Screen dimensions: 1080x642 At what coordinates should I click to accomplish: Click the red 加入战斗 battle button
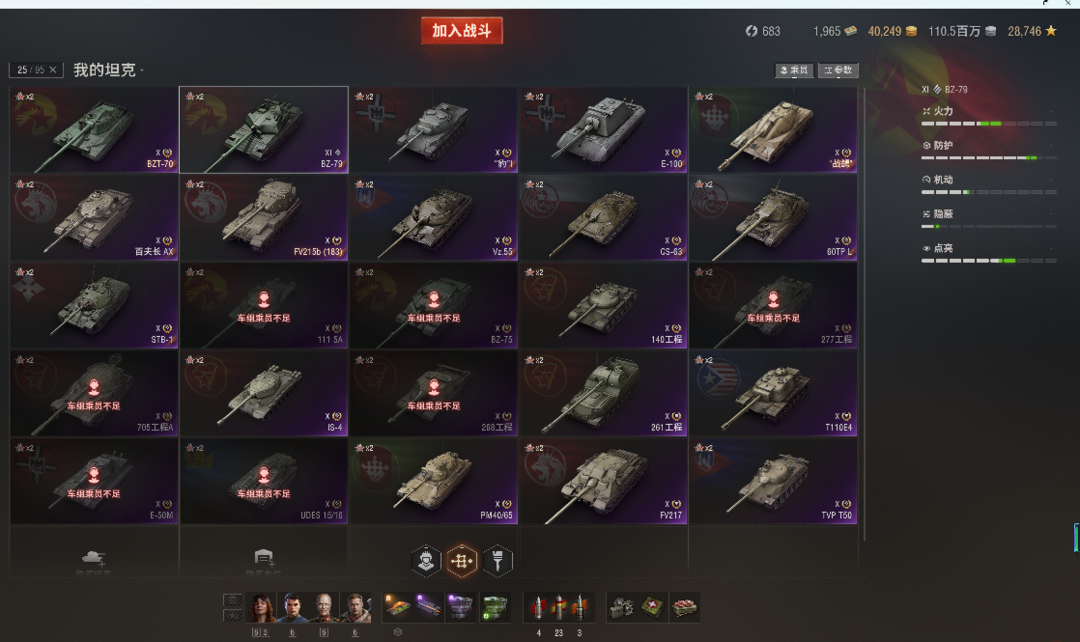(462, 31)
